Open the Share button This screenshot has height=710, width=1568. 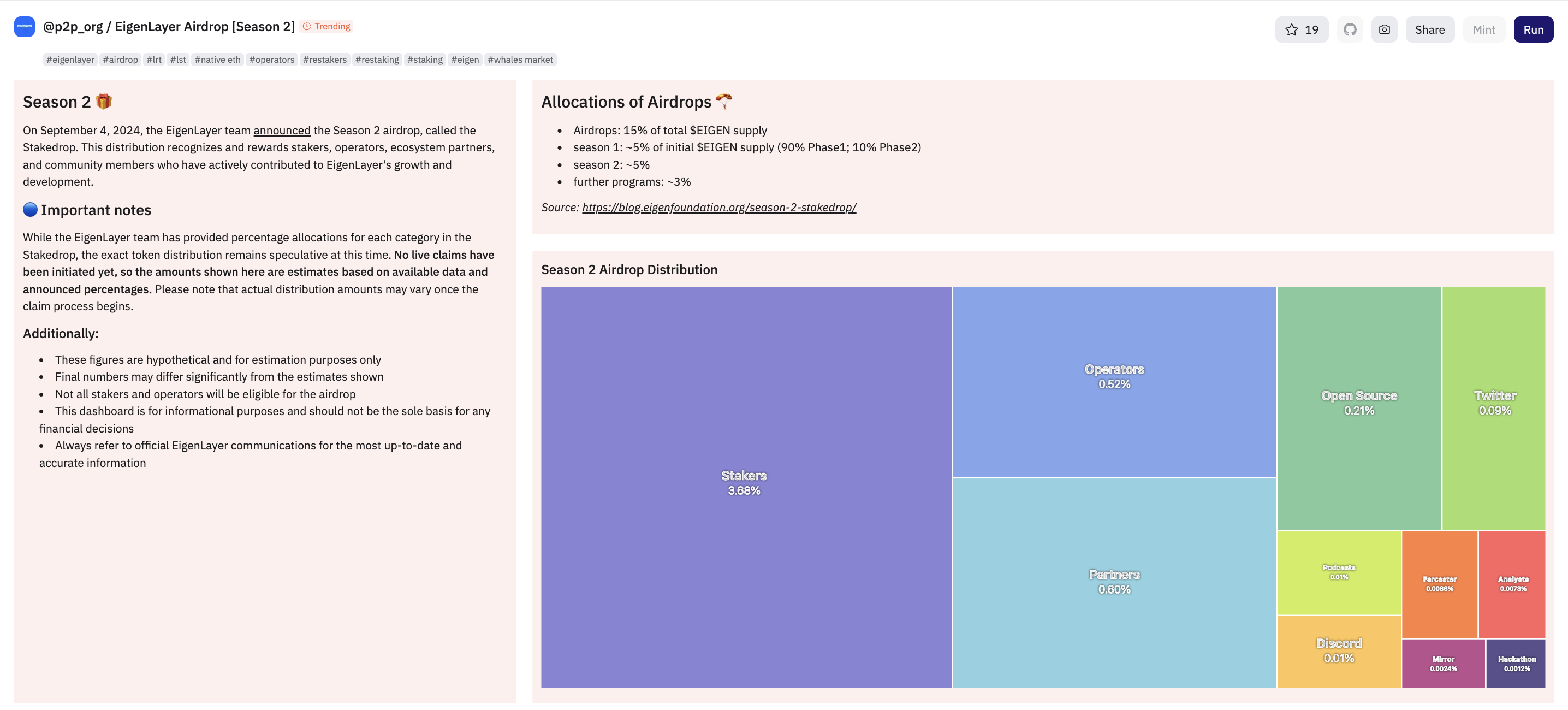tap(1429, 30)
